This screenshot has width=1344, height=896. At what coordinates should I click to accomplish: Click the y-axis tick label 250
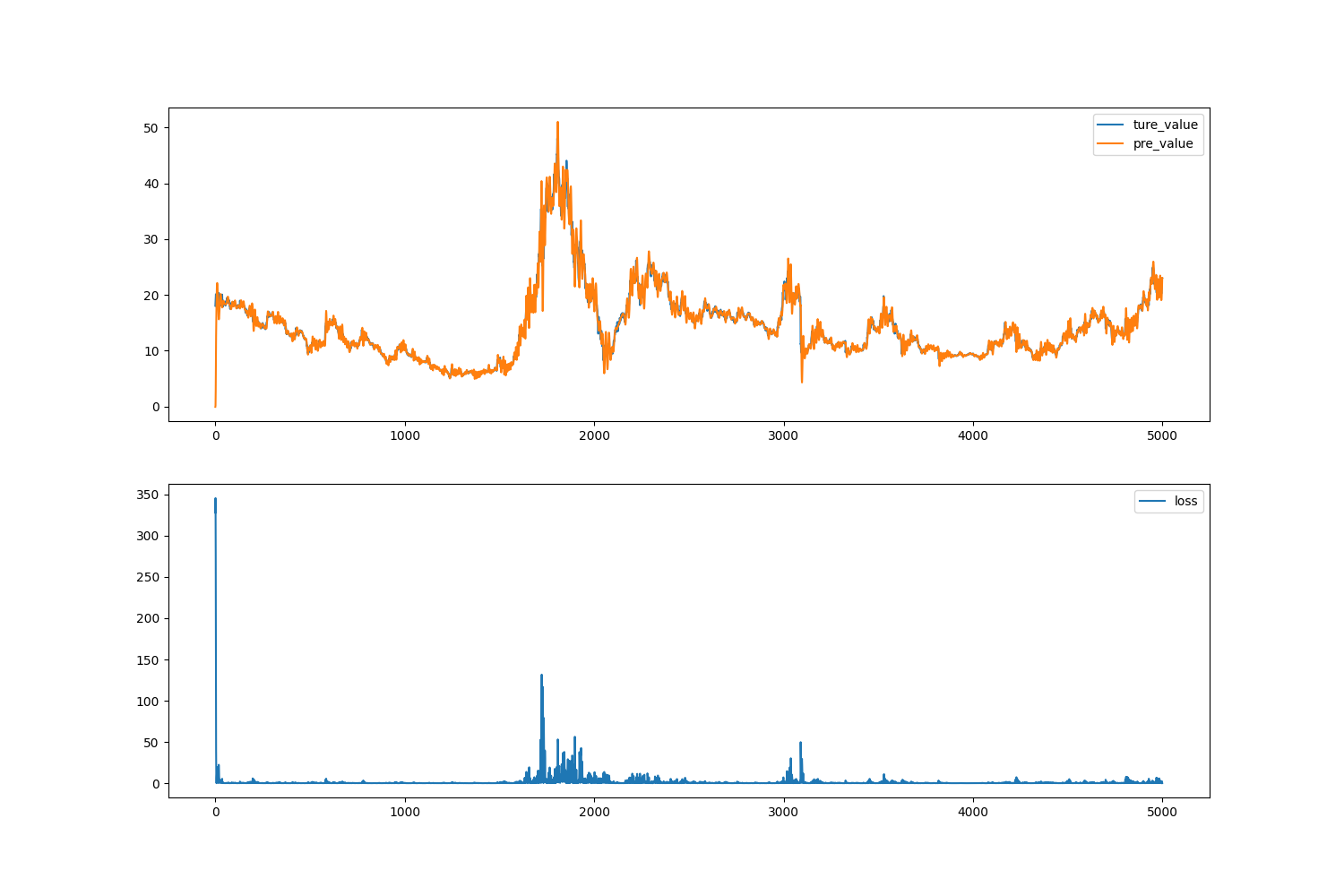pyautogui.click(x=149, y=577)
